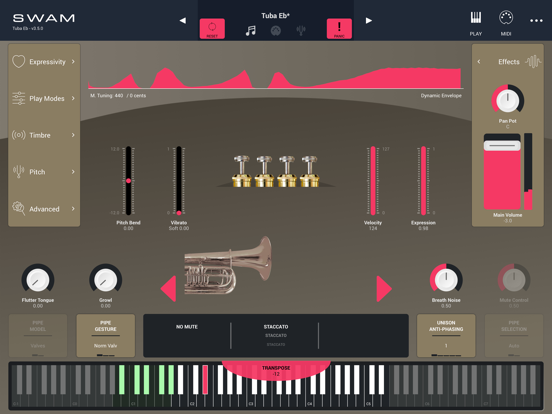Click the Flutter Tongue knob

38,280
